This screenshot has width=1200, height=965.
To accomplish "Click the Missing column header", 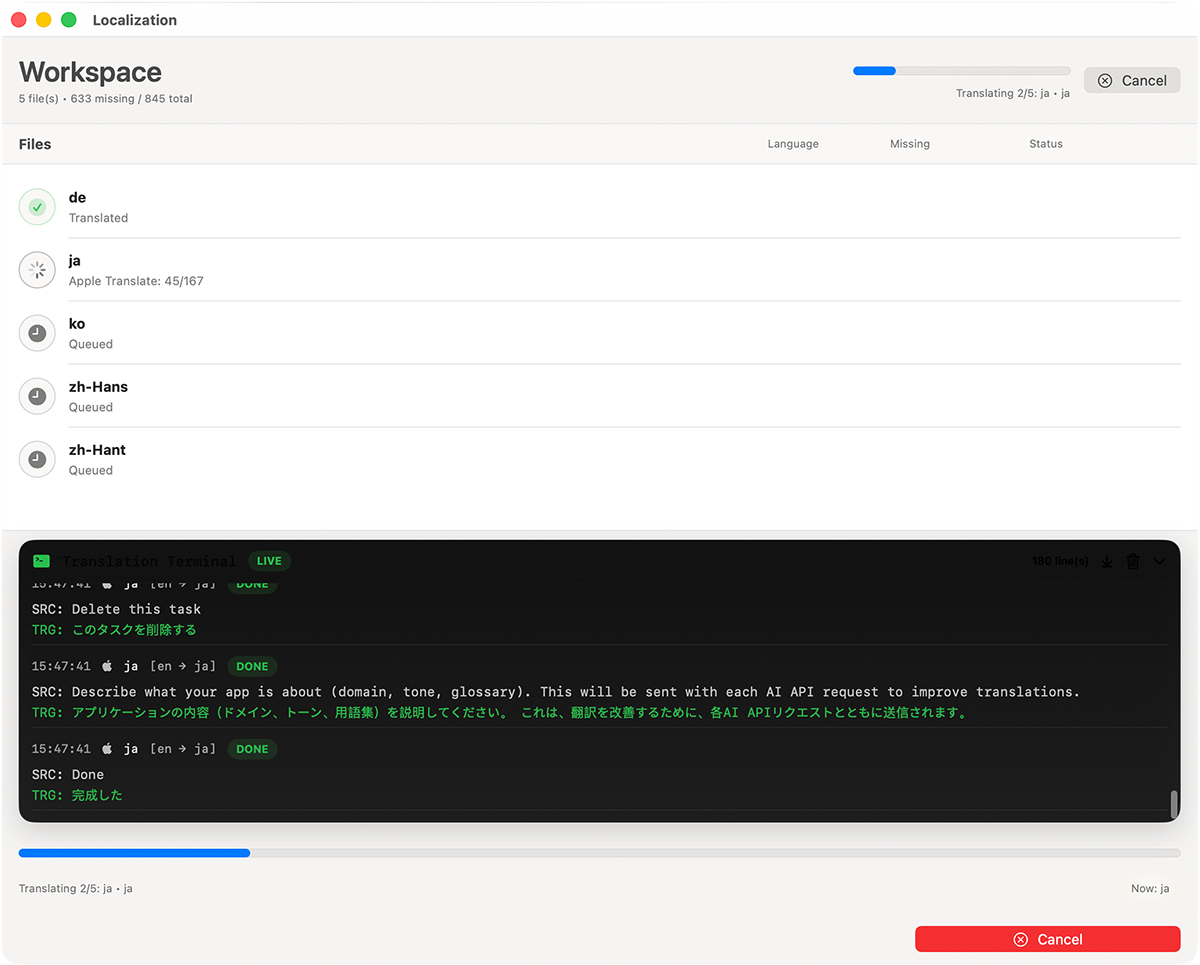I will point(910,144).
